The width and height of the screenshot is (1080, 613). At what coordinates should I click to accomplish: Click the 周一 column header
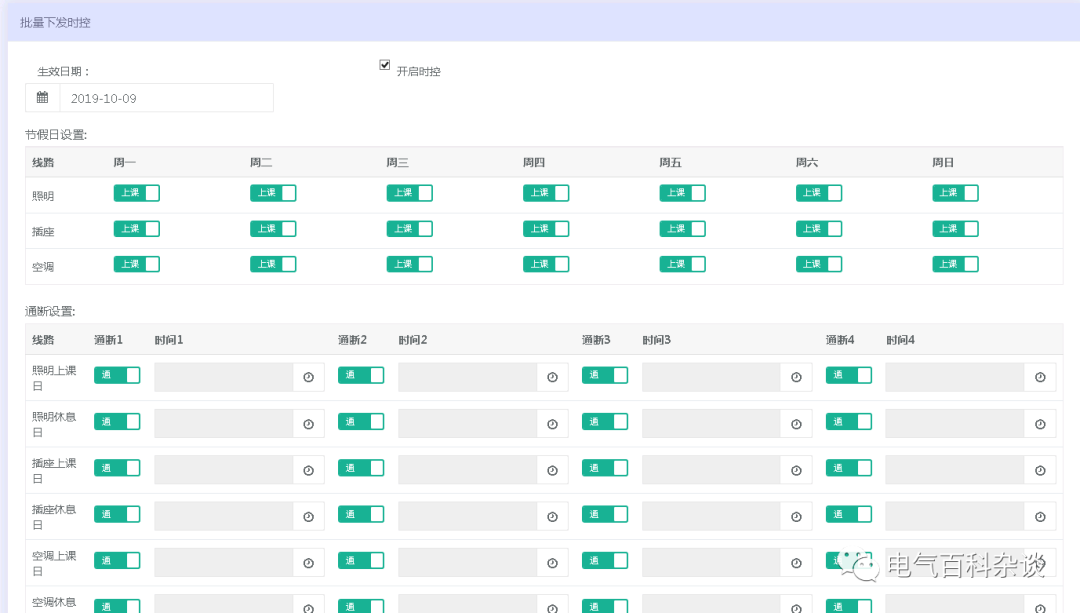[x=125, y=163]
